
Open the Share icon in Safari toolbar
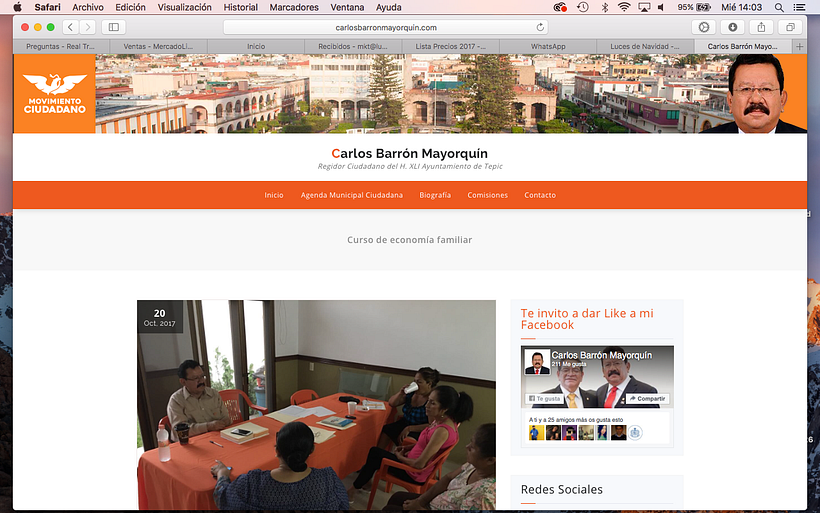tap(761, 27)
